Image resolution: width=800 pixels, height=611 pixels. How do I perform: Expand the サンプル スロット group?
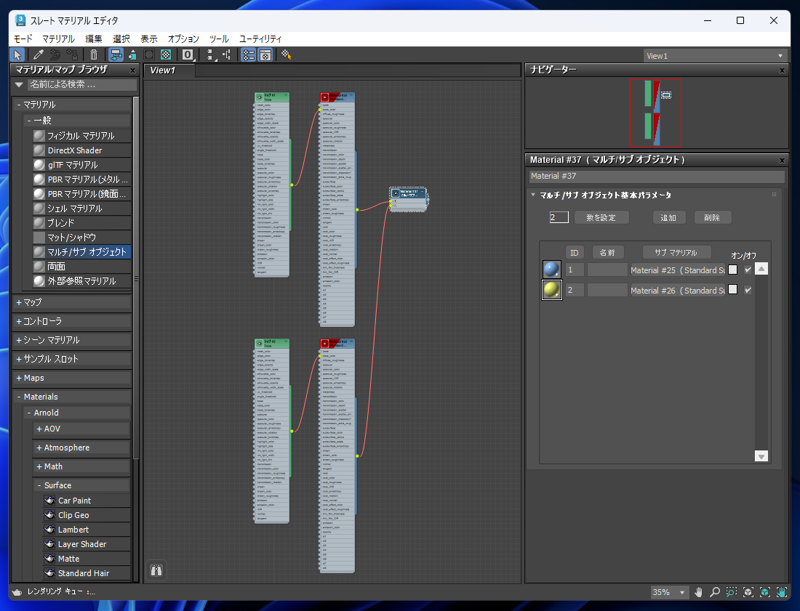click(72, 359)
